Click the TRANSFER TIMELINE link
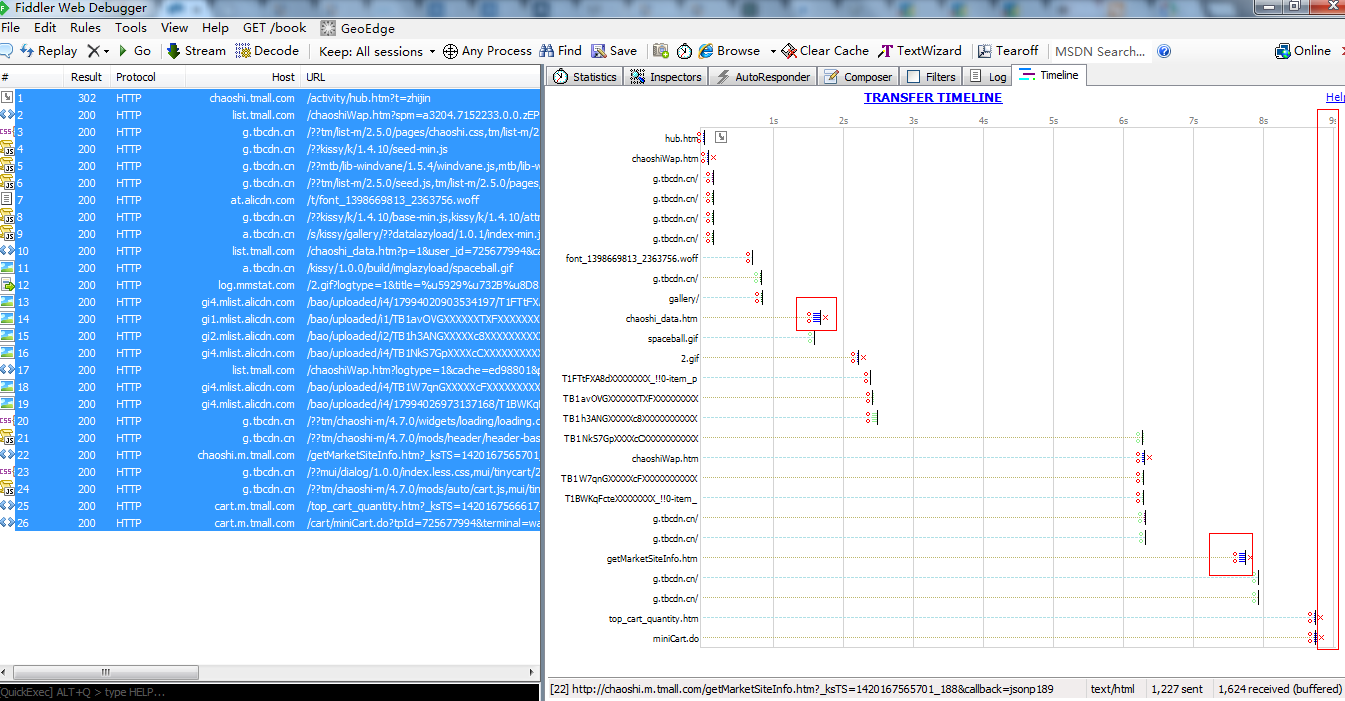Screen dimensions: 1345x701 pyautogui.click(x=932, y=97)
